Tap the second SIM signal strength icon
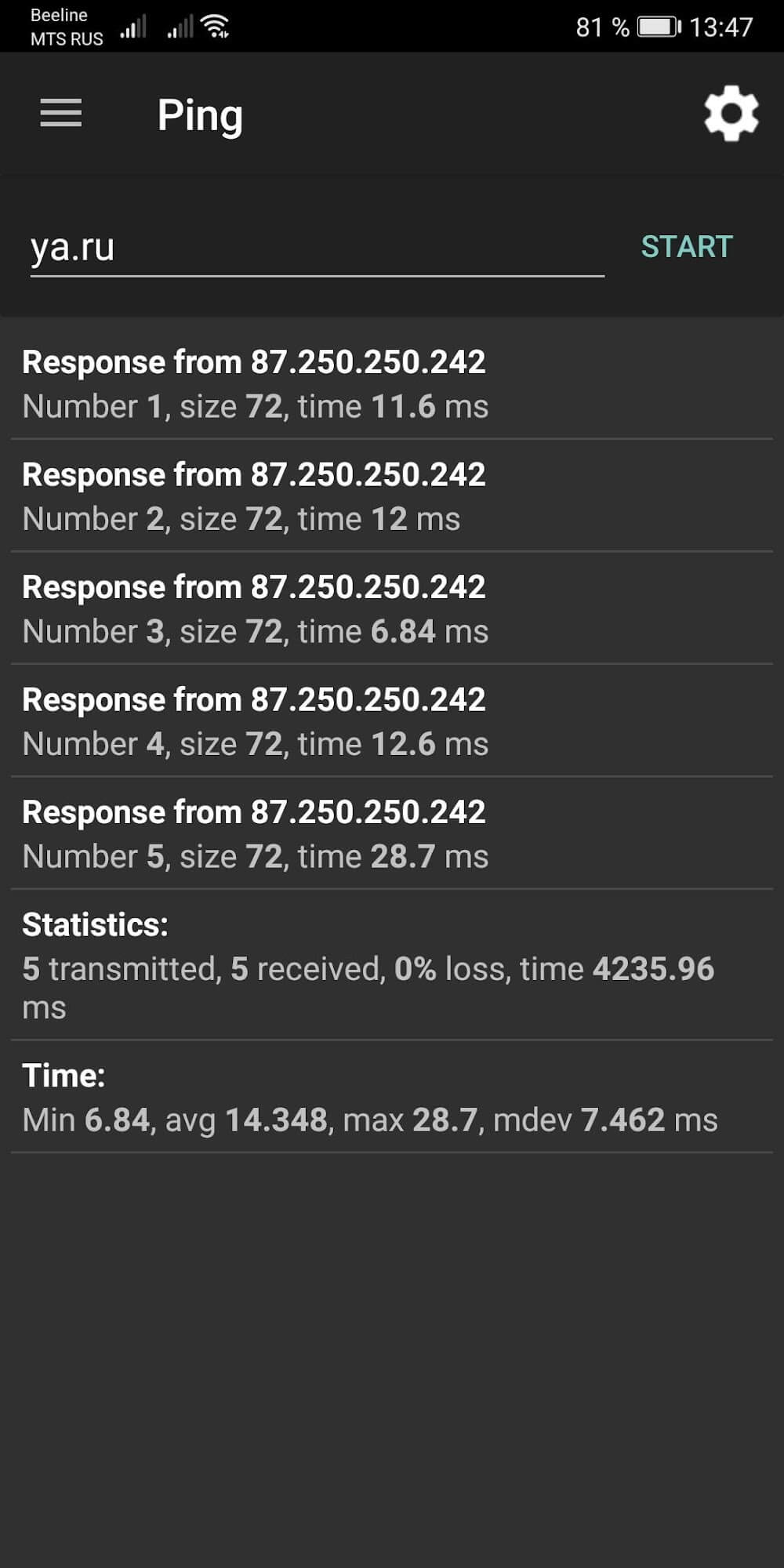The width and height of the screenshot is (784, 1568). (x=180, y=28)
